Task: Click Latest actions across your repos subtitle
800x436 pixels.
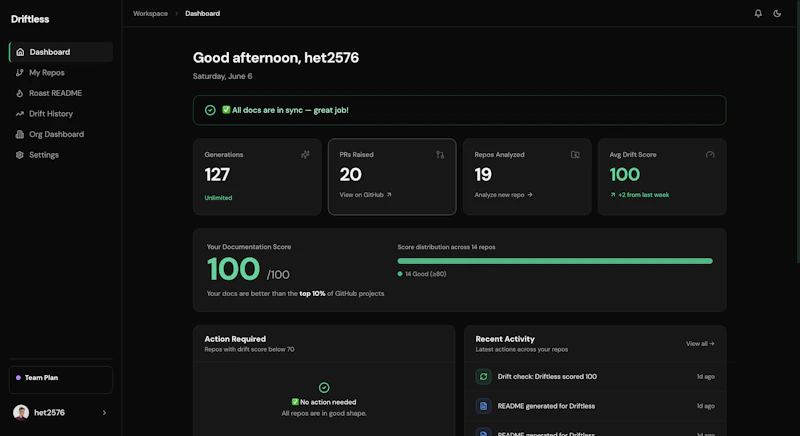Action: pyautogui.click(x=521, y=350)
